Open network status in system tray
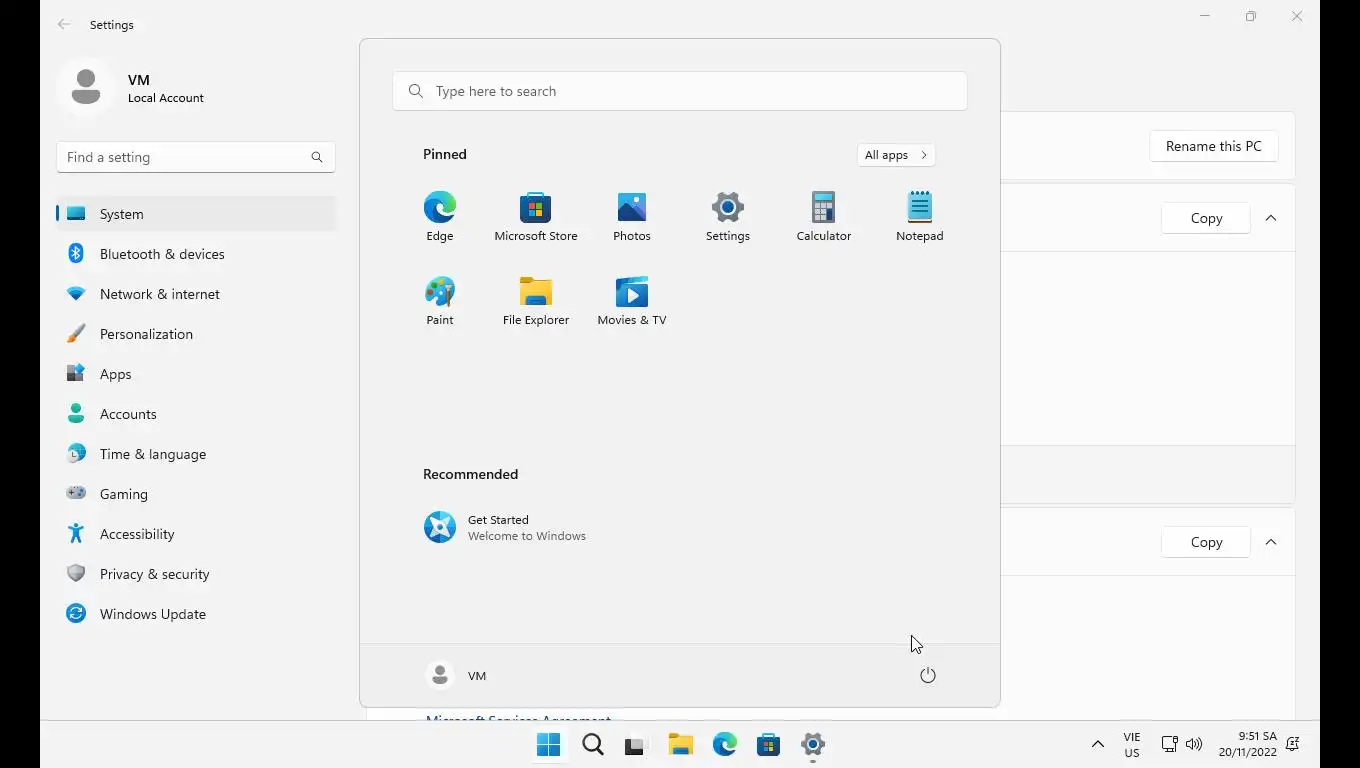Viewport: 1360px width, 768px height. pyautogui.click(x=1169, y=744)
